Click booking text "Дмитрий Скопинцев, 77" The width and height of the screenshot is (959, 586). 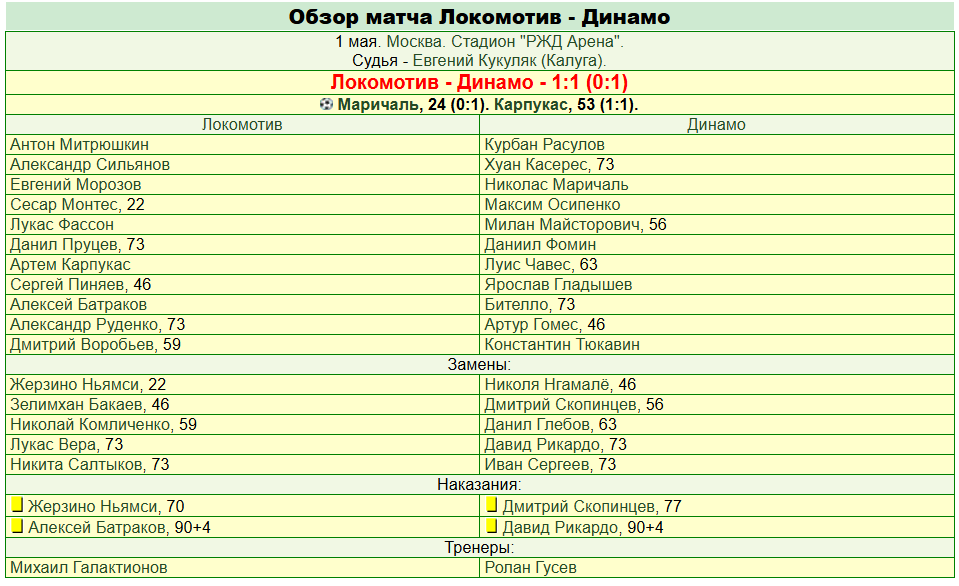(x=592, y=506)
